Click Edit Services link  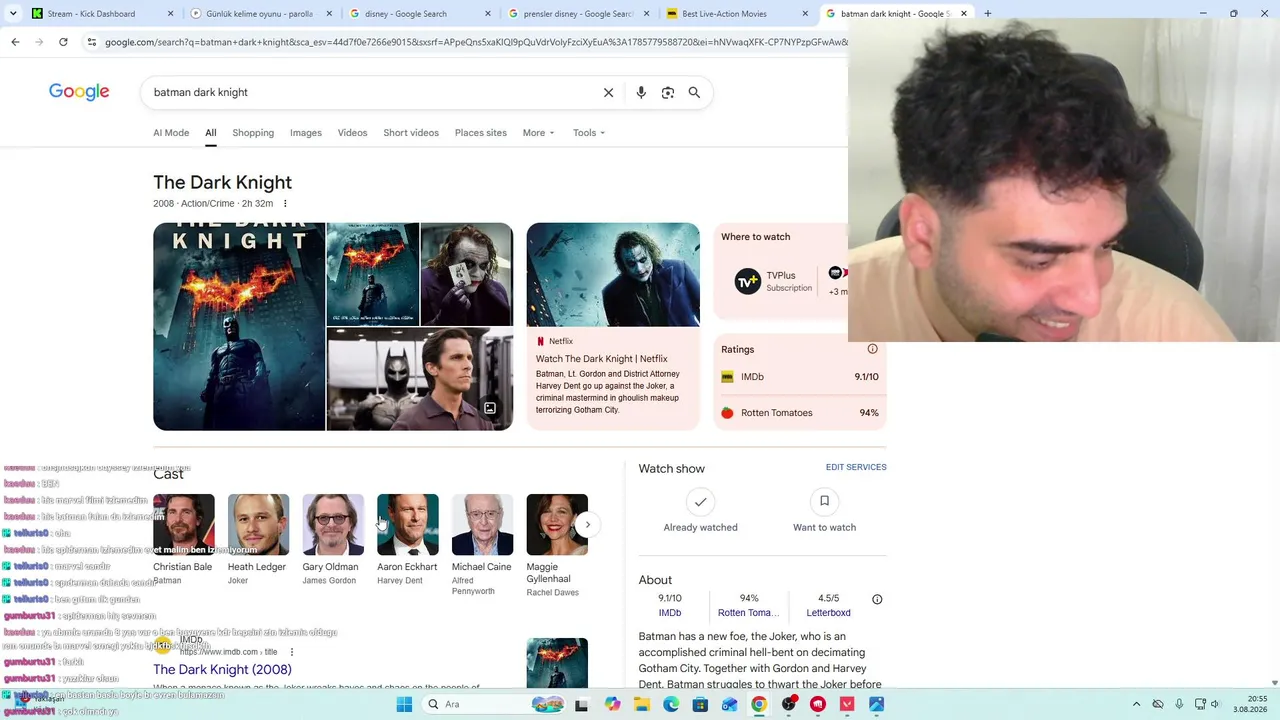[856, 467]
